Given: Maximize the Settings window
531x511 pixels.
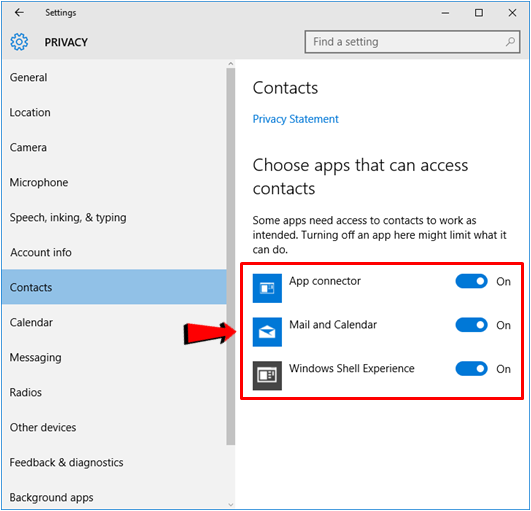Looking at the screenshot, I should coord(479,13).
